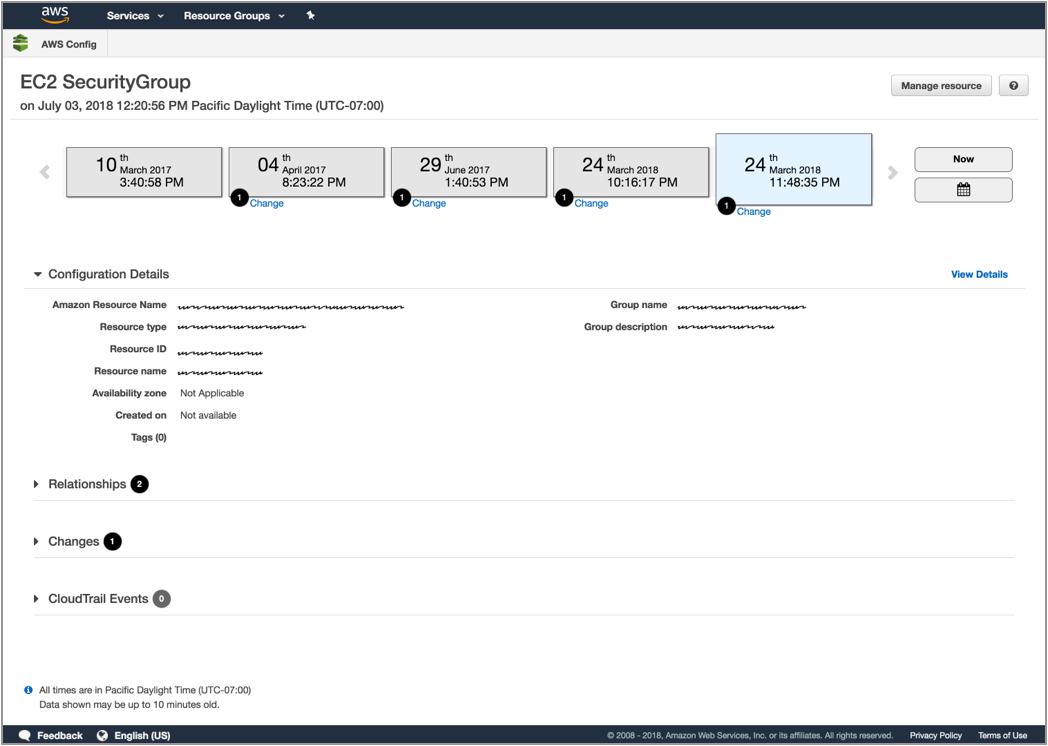Click the View Details link
The image size is (1048, 746).
pos(979,274)
